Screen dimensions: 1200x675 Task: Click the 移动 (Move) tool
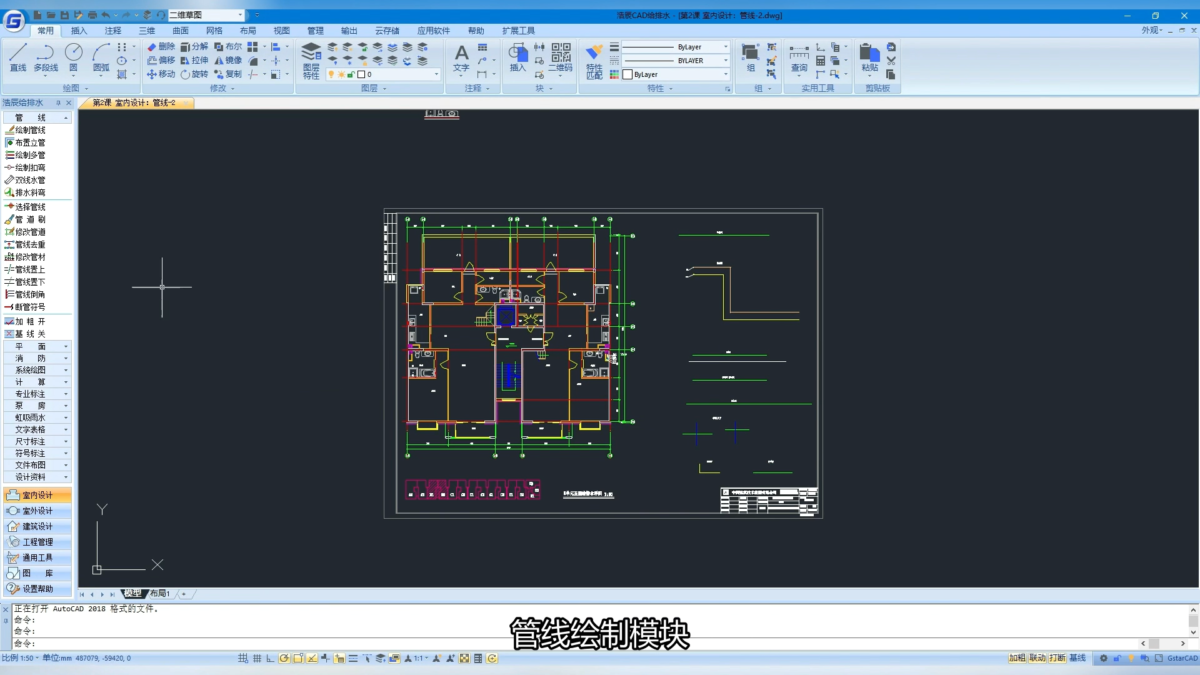coord(160,74)
